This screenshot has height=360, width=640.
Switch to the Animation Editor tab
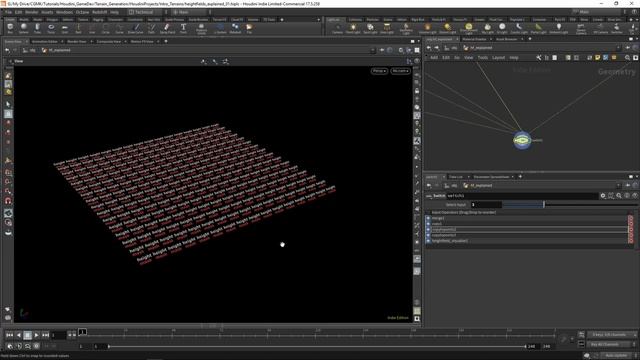pos(44,42)
